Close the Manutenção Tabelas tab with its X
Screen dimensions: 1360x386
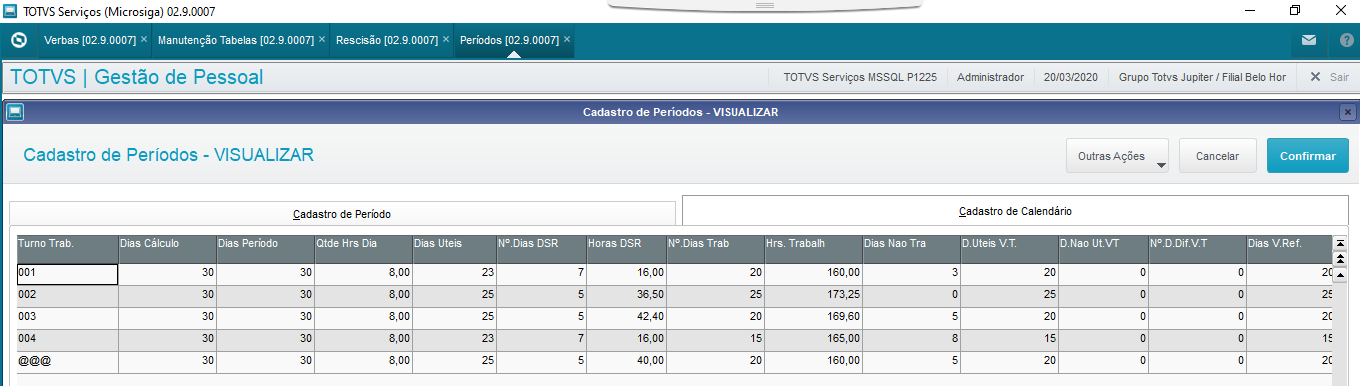point(322,40)
